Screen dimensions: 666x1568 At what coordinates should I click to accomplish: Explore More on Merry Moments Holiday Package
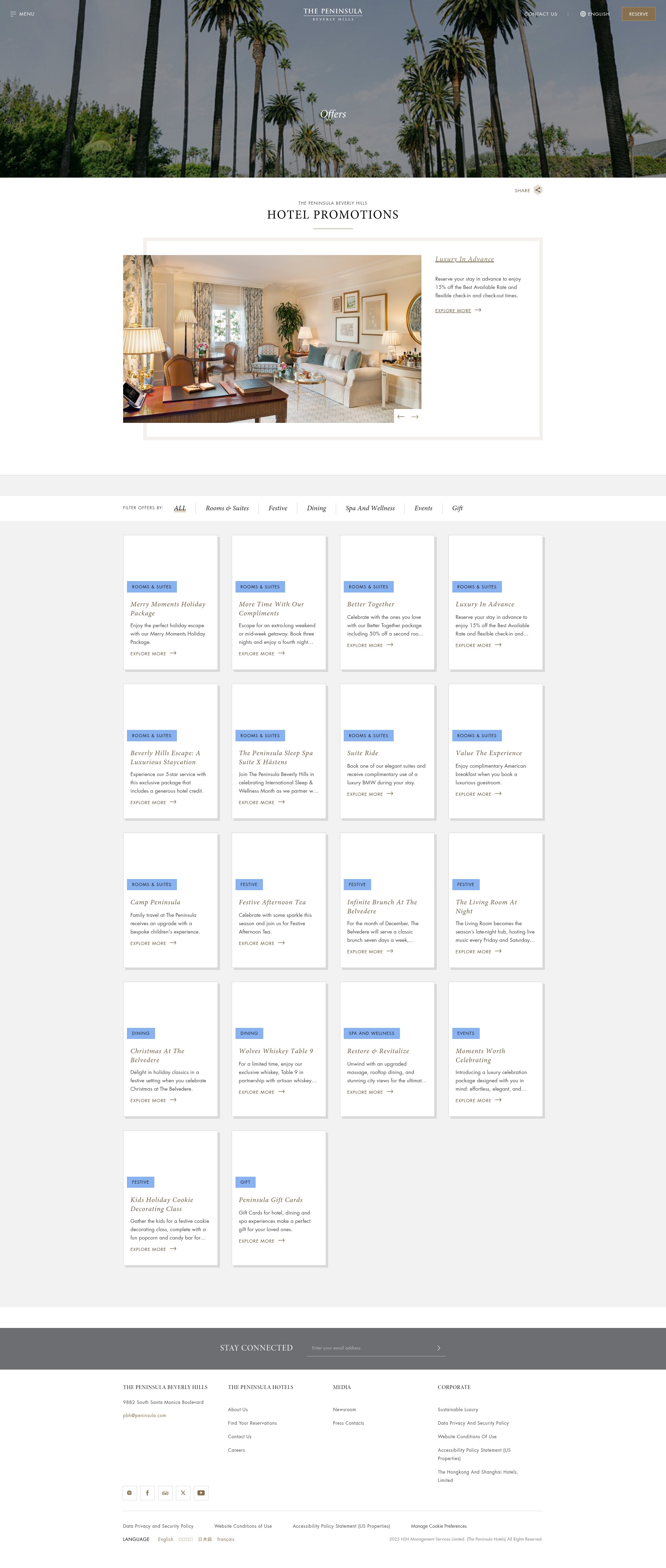153,654
